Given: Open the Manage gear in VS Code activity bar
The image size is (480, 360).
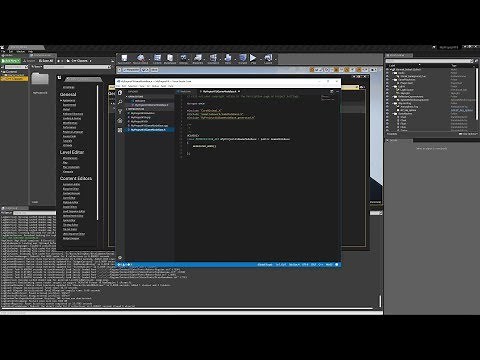Looking at the screenshot, I should pos(120,258).
